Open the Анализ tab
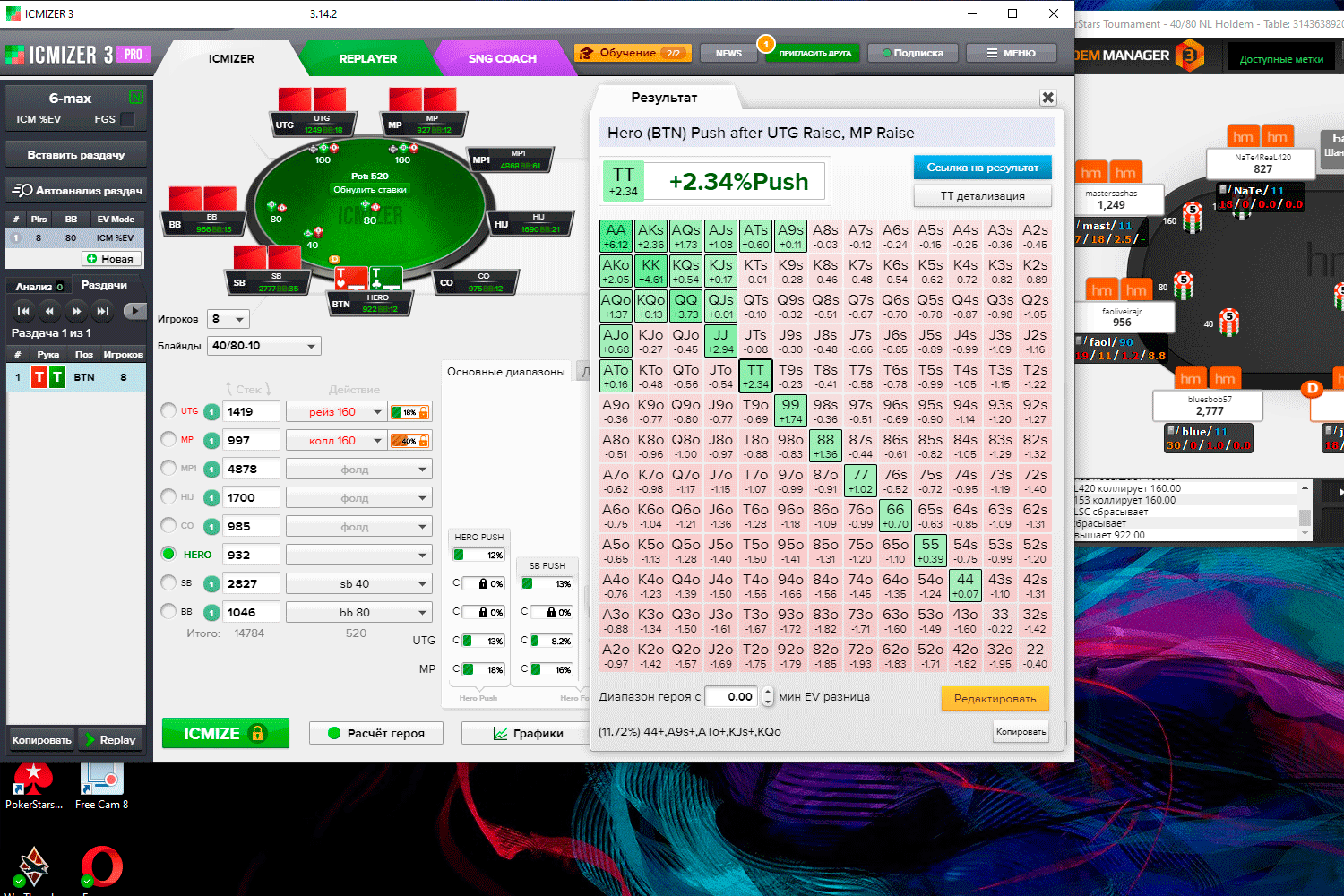1344x896 pixels. 39,286
